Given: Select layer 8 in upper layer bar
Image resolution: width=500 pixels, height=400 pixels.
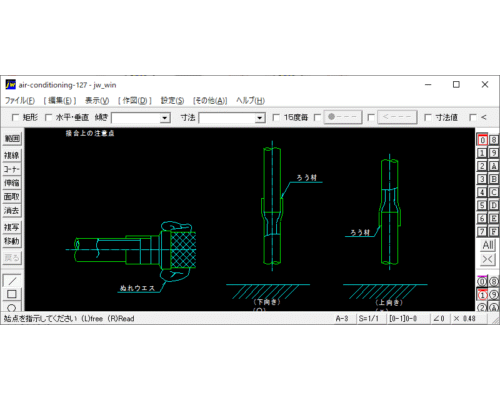Looking at the screenshot, I should 494,140.
